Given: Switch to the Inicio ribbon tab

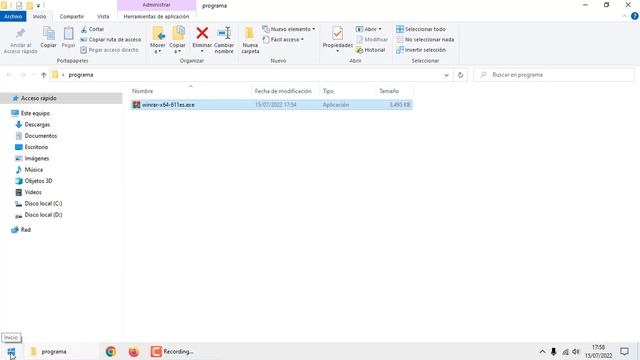Looking at the screenshot, I should [40, 16].
